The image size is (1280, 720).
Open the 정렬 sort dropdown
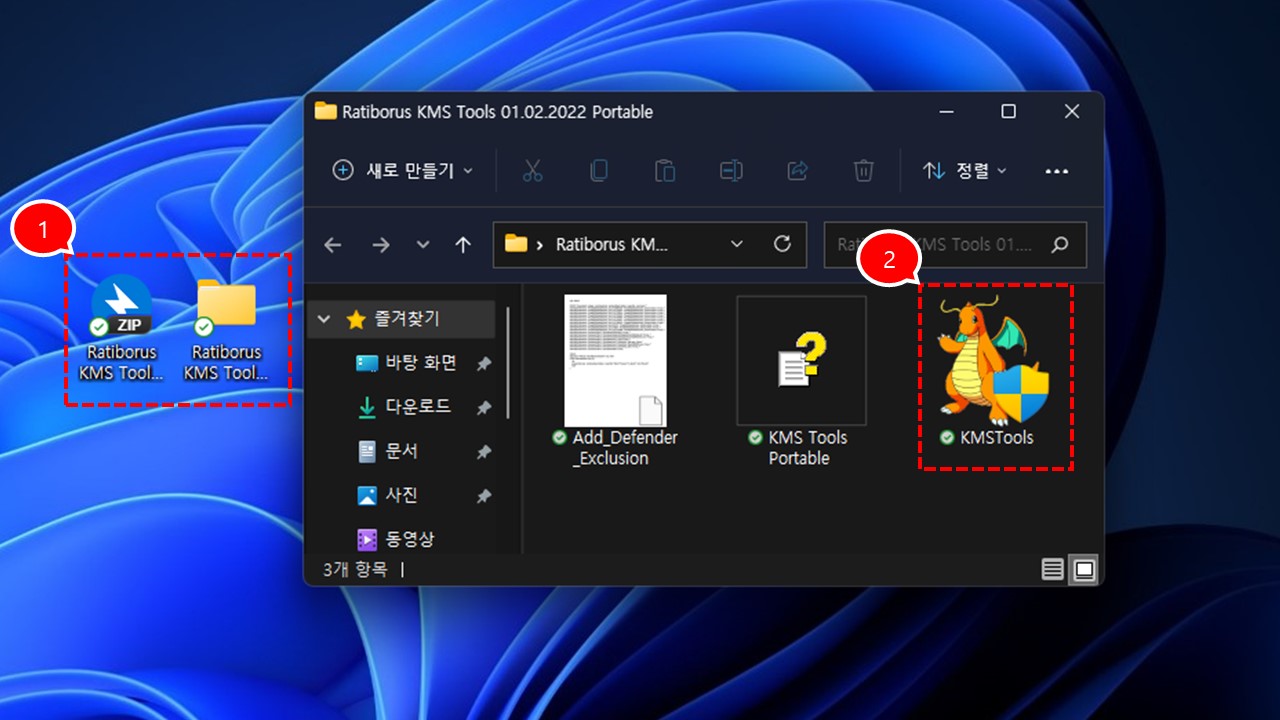[964, 171]
